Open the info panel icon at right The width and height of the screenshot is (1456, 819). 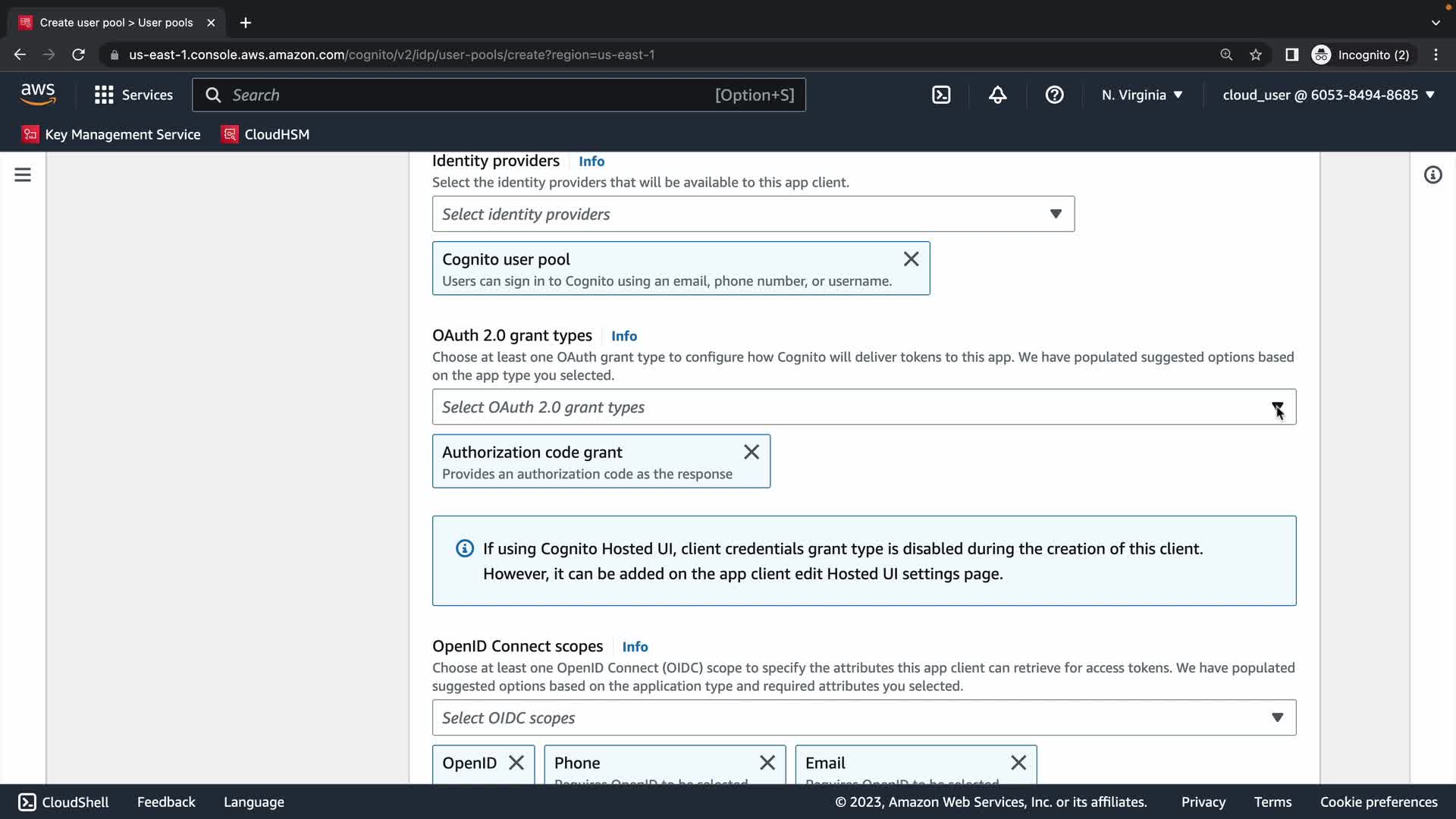(x=1432, y=175)
